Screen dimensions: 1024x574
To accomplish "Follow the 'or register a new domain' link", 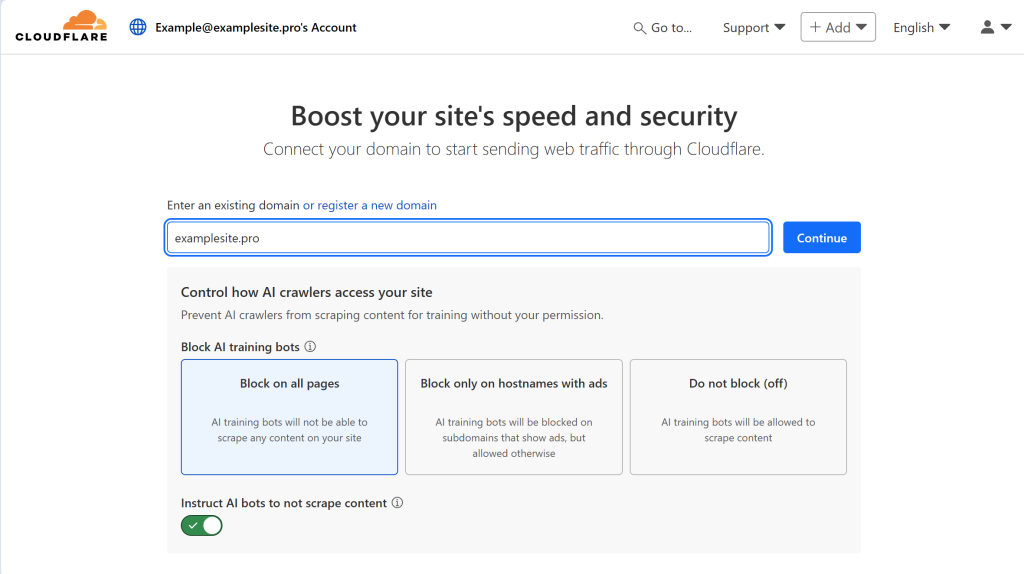I will click(x=370, y=205).
